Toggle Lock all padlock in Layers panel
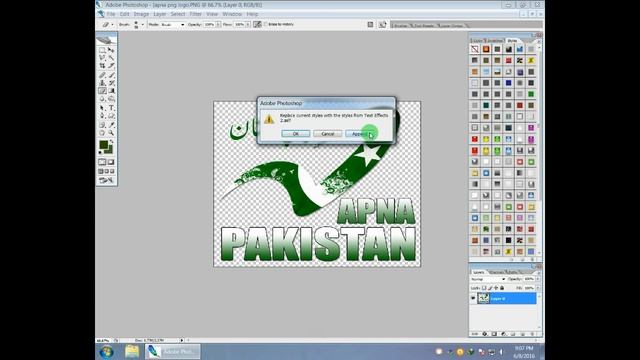Viewport: 640px width, 360px height. click(x=502, y=288)
